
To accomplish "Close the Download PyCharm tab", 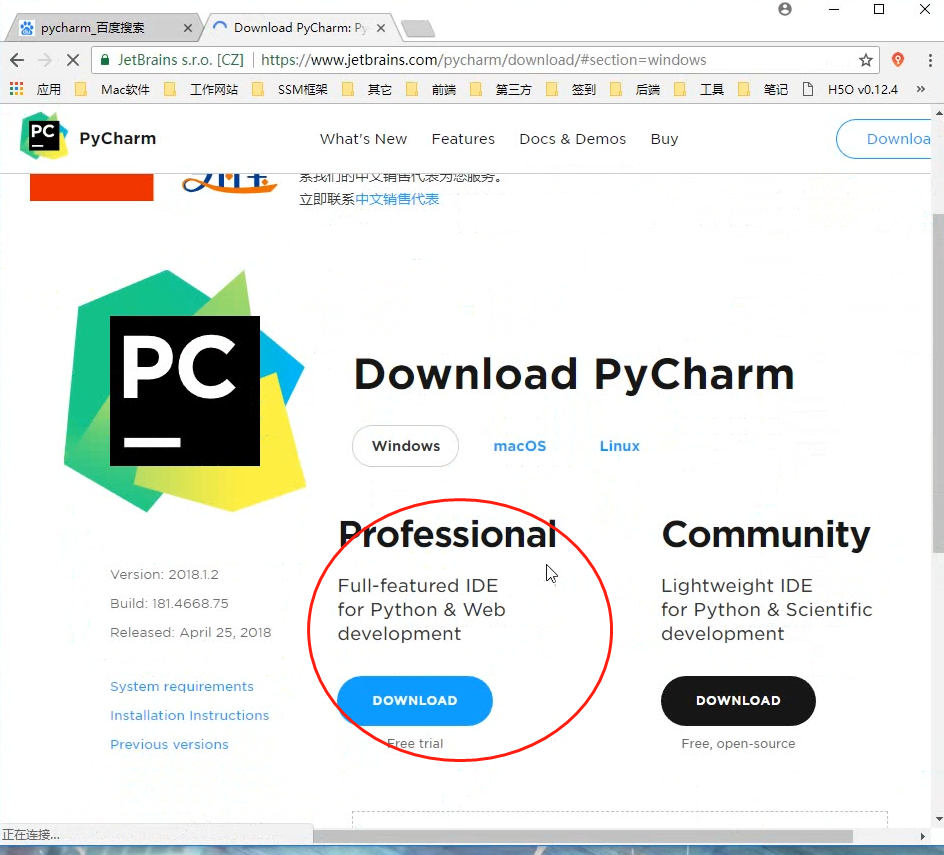I will [380, 28].
